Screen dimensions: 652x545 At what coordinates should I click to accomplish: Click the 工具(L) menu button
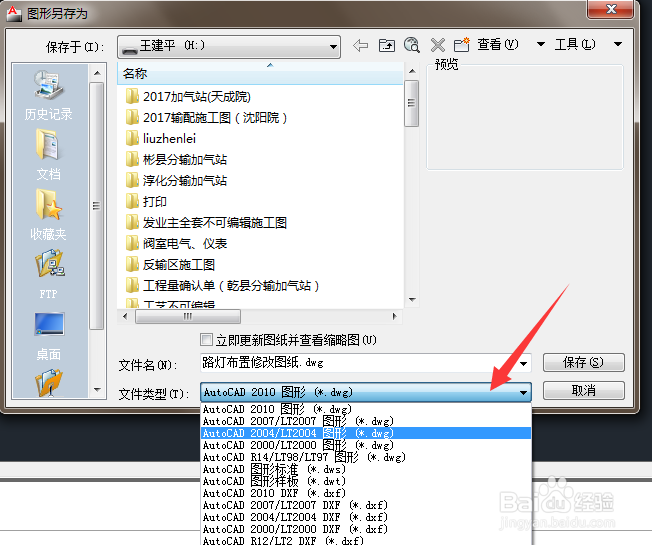point(575,44)
